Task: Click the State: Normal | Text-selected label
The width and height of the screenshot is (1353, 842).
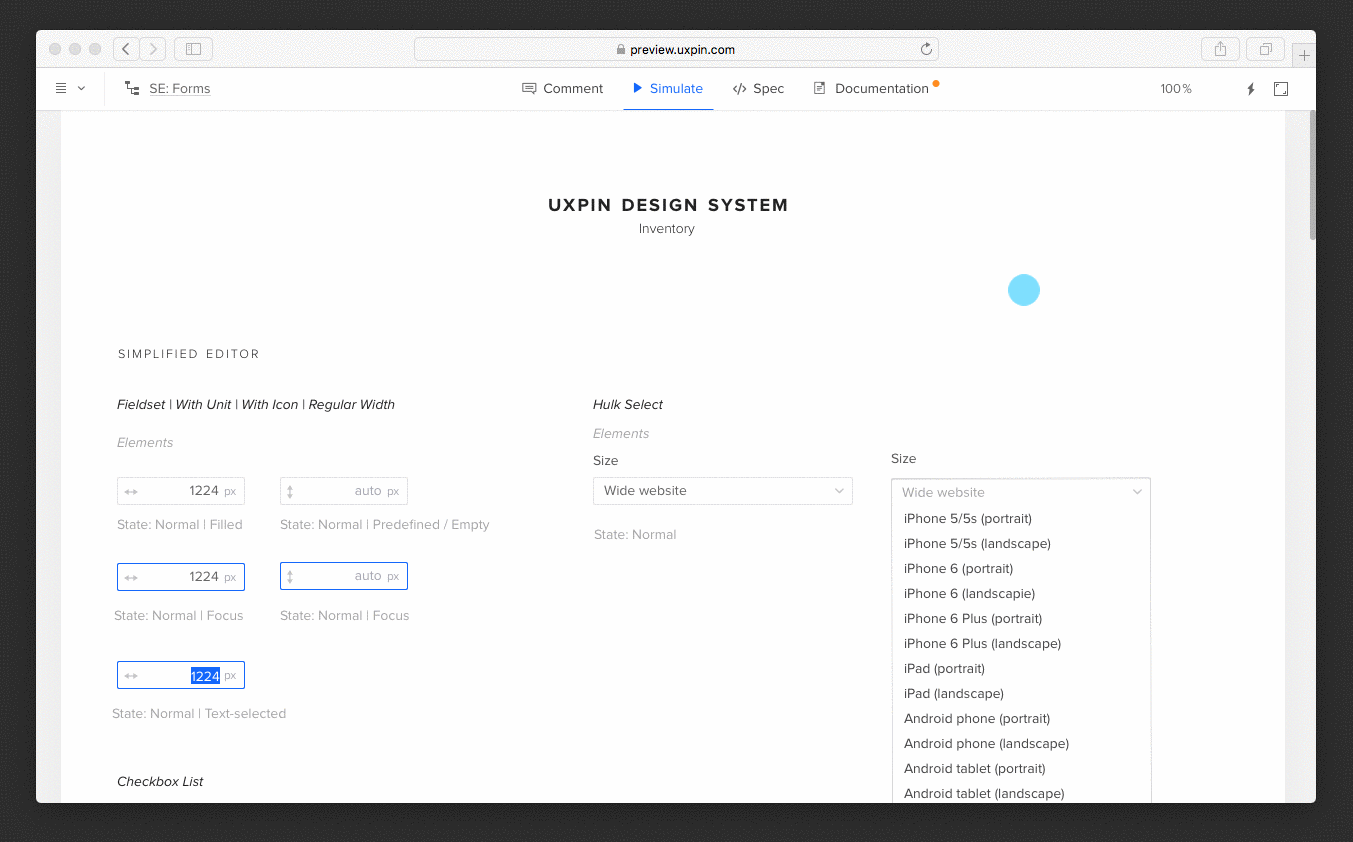Action: [x=199, y=714]
